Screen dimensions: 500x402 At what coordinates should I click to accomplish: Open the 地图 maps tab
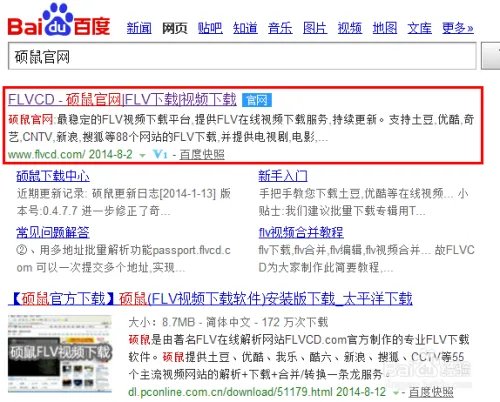385,28
